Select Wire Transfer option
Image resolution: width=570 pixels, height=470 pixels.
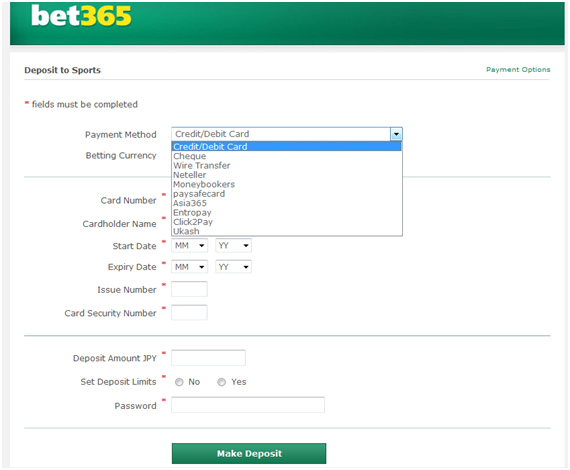(286, 165)
